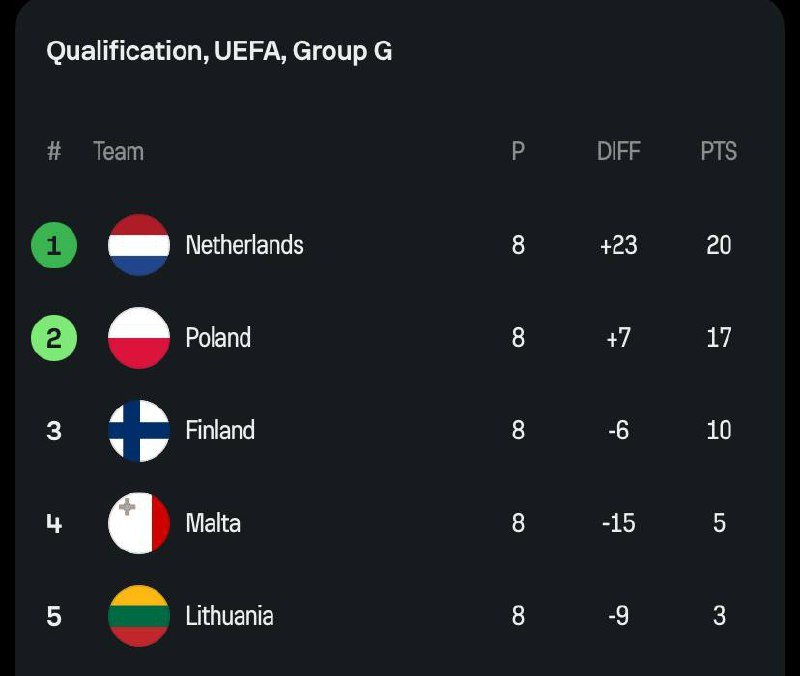Click the Team column header

coord(118,152)
